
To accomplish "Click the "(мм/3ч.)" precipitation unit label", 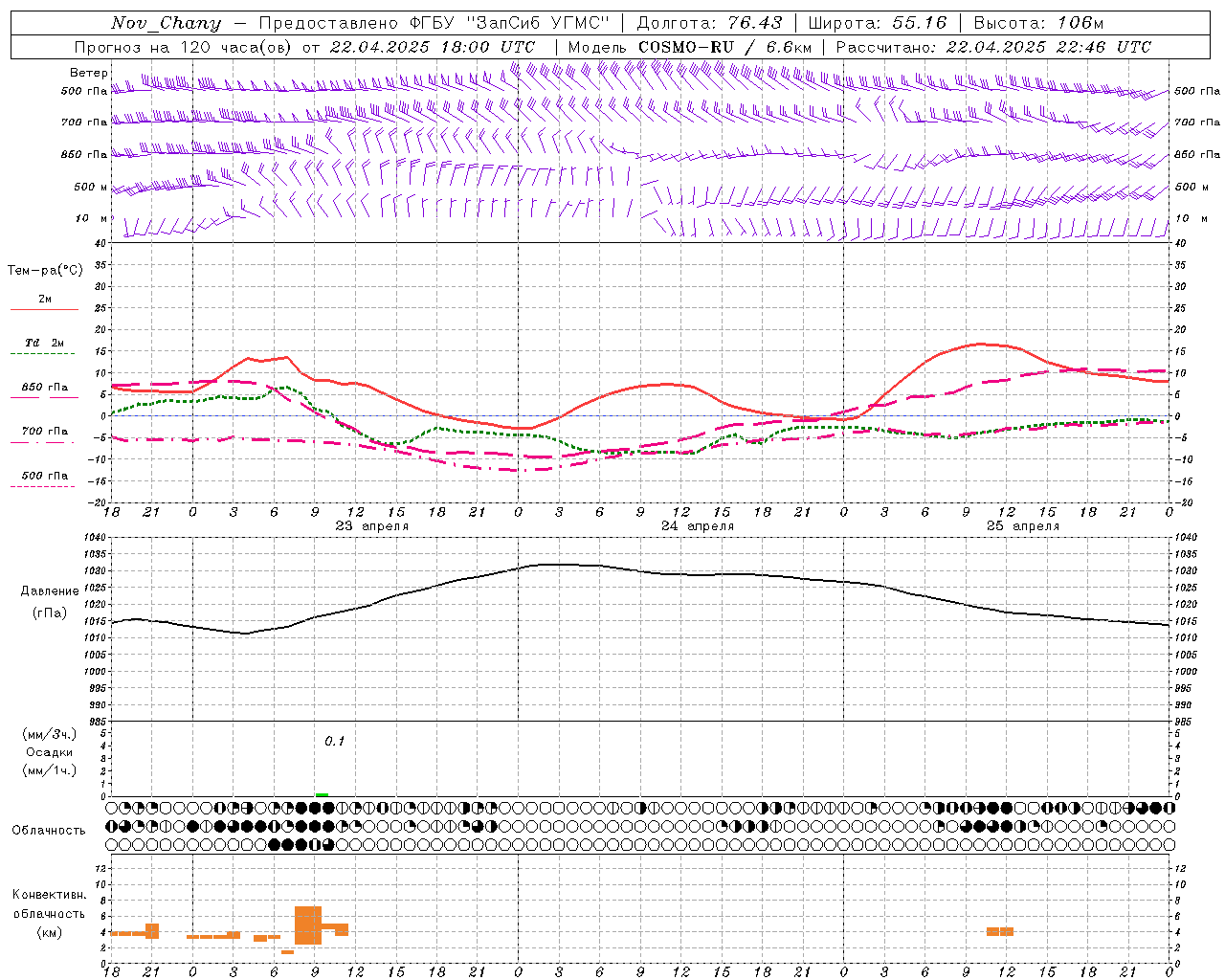I will point(49,734).
